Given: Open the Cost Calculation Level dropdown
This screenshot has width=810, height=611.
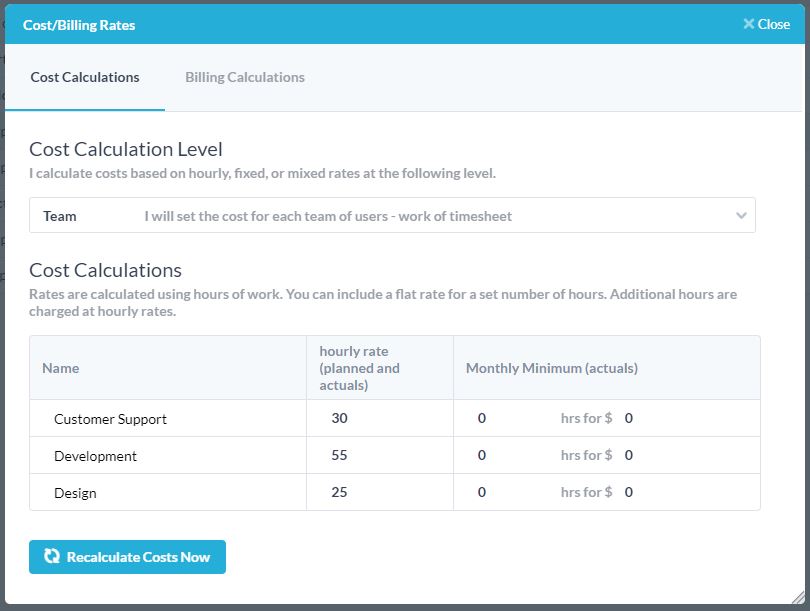Looking at the screenshot, I should pyautogui.click(x=392, y=216).
